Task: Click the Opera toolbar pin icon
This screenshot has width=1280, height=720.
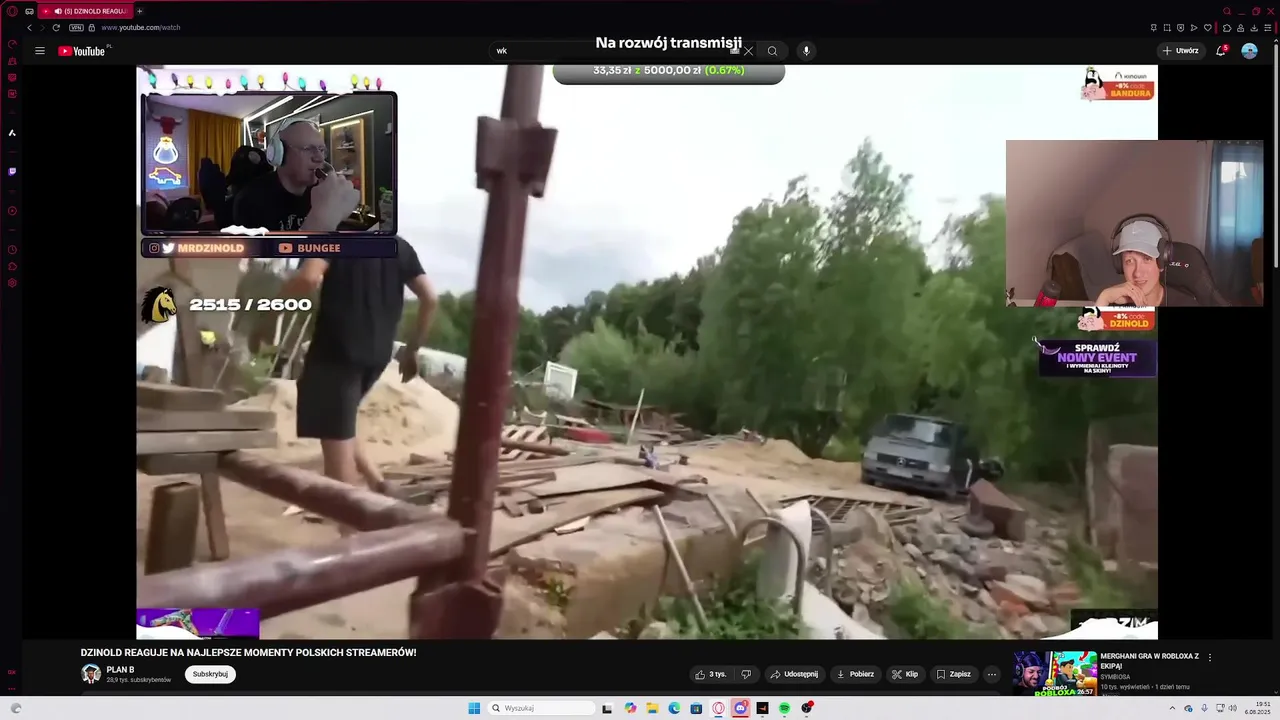Action: (x=1154, y=27)
